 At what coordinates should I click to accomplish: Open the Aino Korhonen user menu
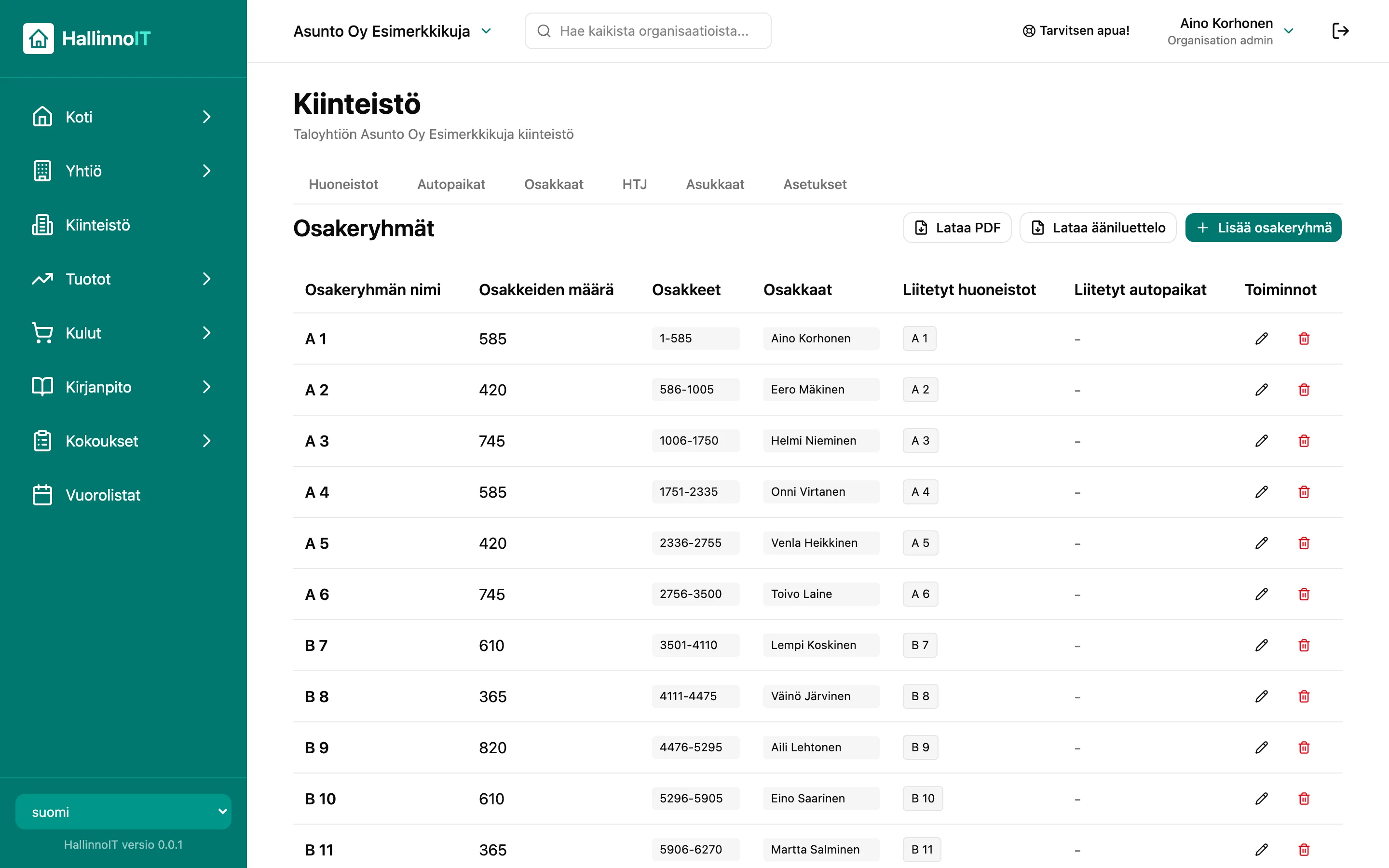click(x=1231, y=31)
